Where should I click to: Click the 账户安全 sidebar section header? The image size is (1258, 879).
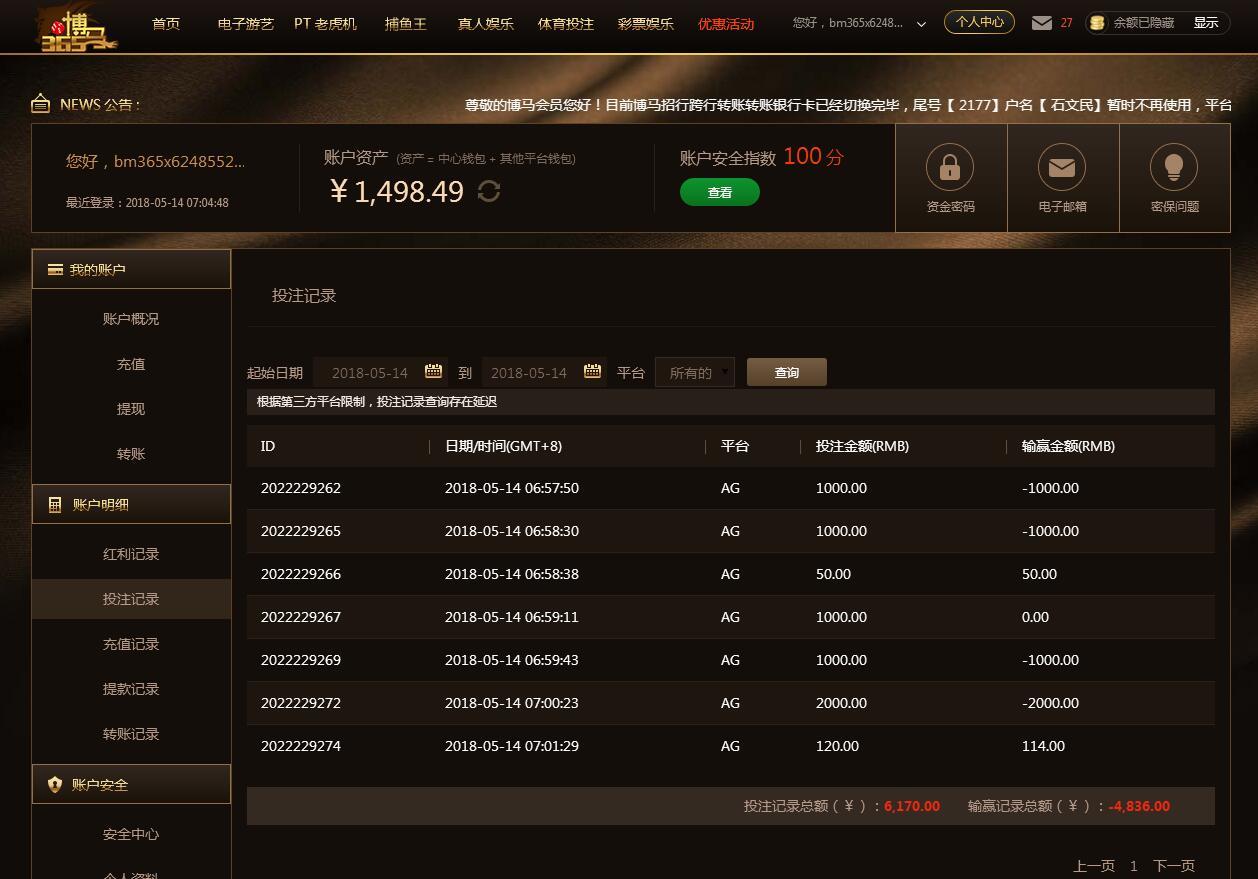coord(131,784)
